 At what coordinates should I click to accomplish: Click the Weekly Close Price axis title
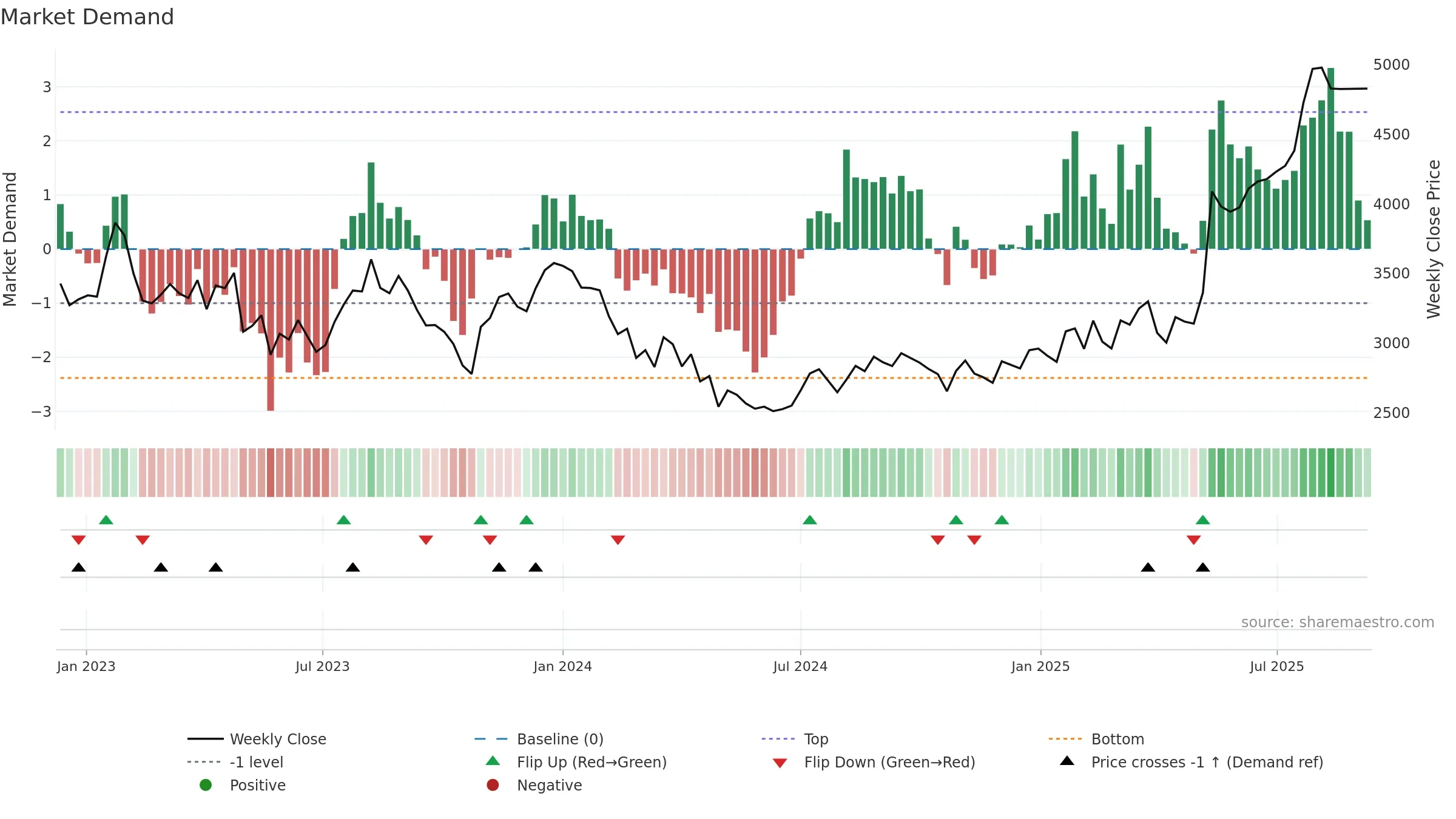coord(1434,239)
